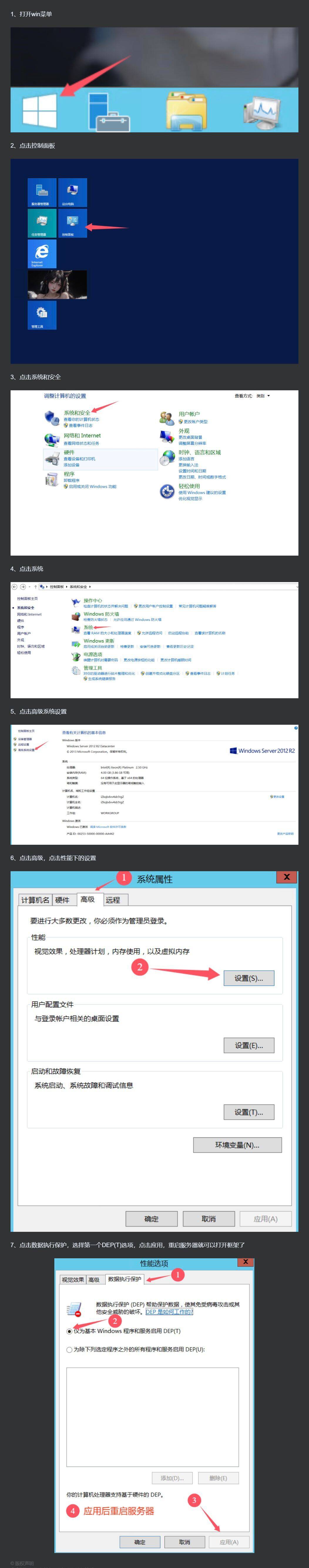Click 设置(T)... under 启动和故障恢复

[249, 1112]
